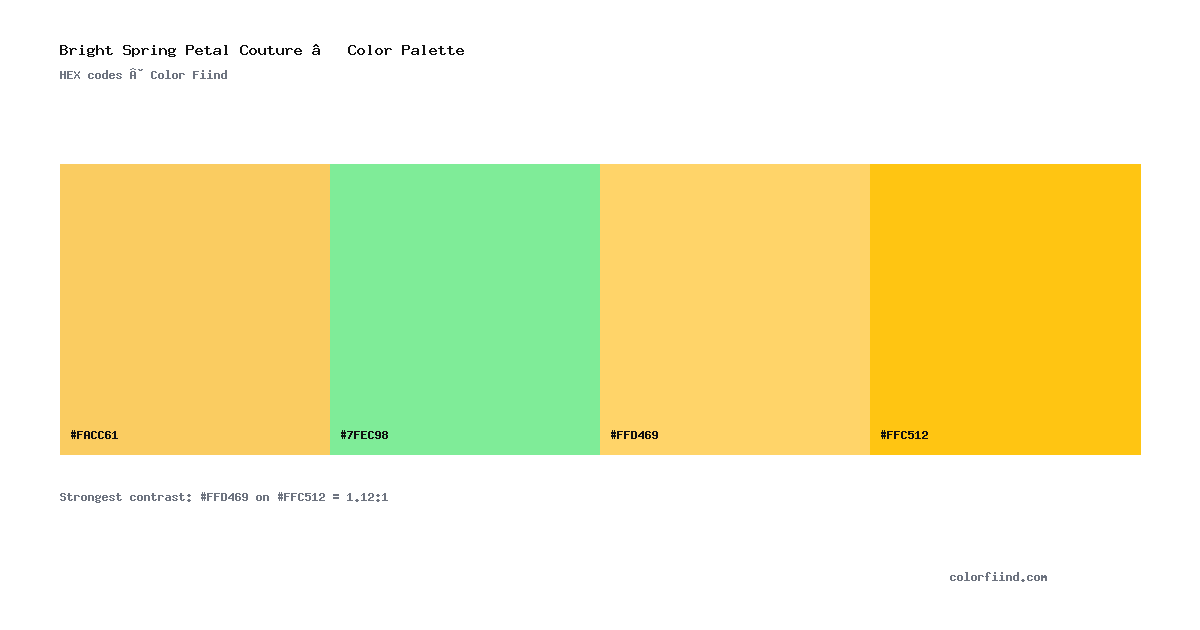The height and width of the screenshot is (630, 1200).
Task: Click the HEX codes subtitle text
Action: (143, 75)
